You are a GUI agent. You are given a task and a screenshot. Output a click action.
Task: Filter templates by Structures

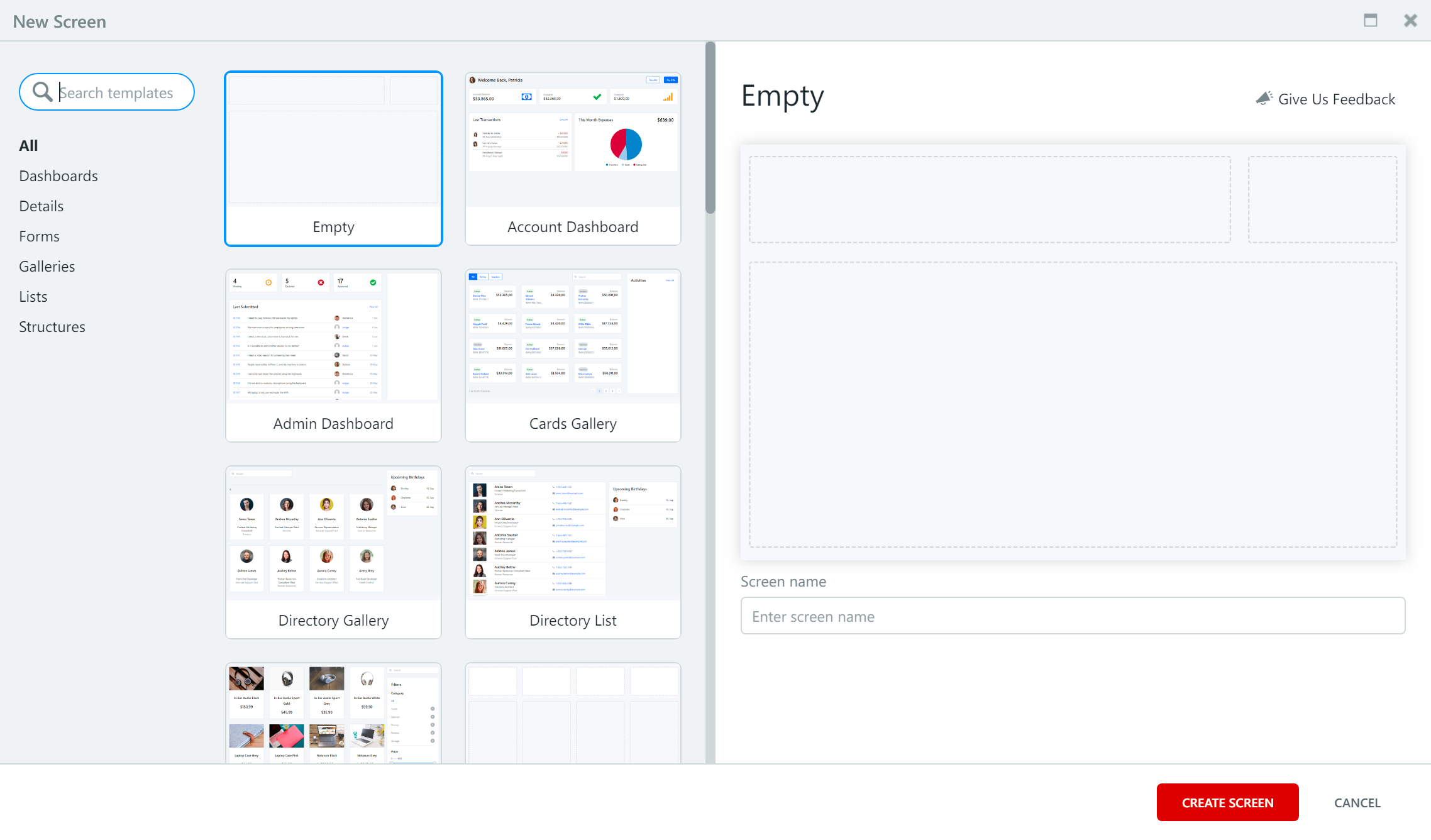pos(52,326)
